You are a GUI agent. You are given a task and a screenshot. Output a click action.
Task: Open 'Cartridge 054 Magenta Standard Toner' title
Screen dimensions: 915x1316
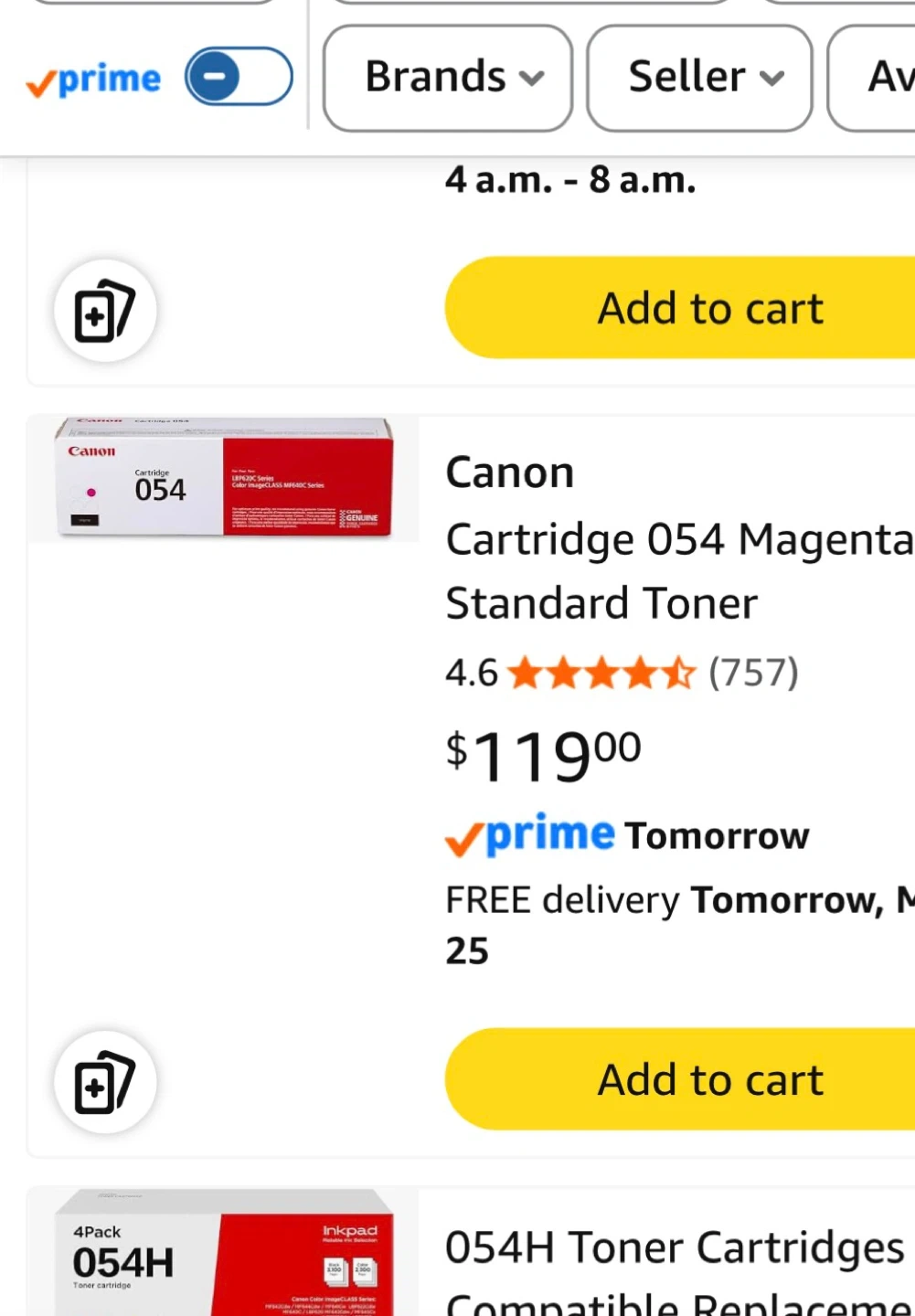coord(678,570)
